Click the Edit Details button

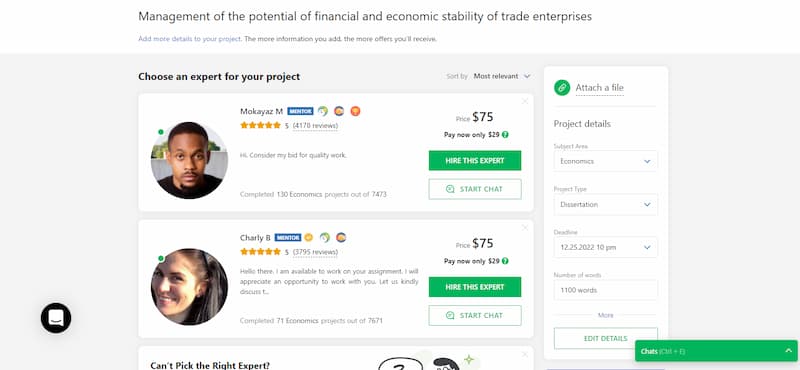pos(606,338)
